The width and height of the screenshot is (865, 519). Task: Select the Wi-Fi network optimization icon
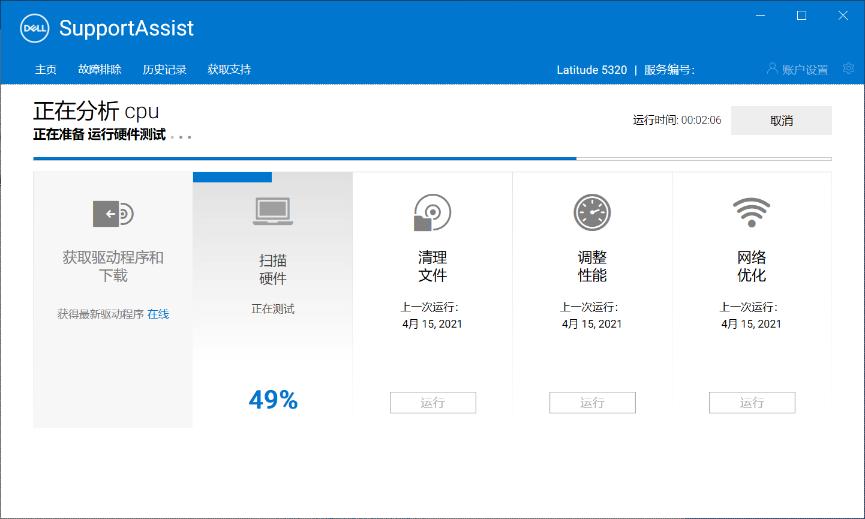[x=751, y=212]
